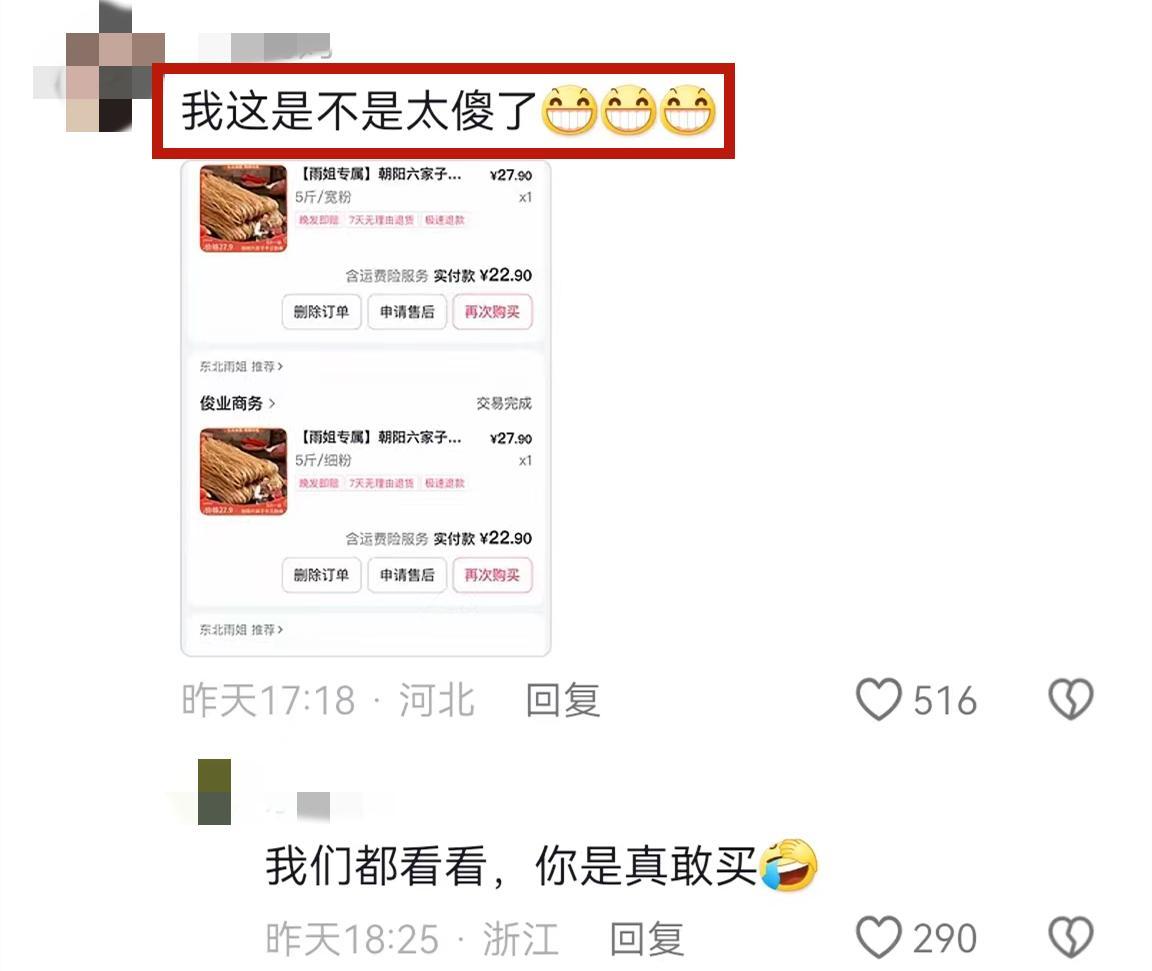Reply to the Hebei comment via 回复
This screenshot has height=971, width=1152.
(x=563, y=700)
